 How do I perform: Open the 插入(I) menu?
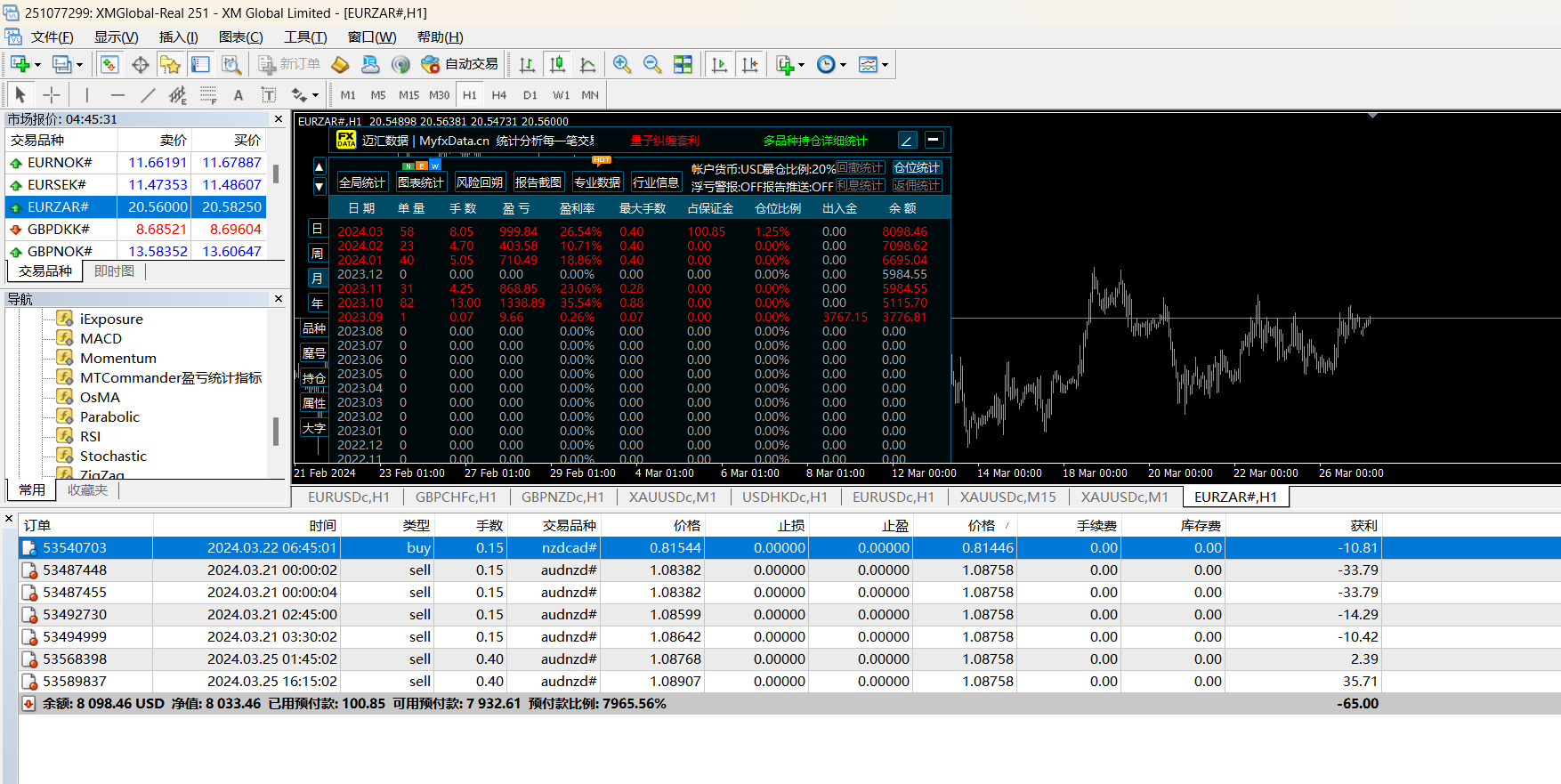[178, 37]
